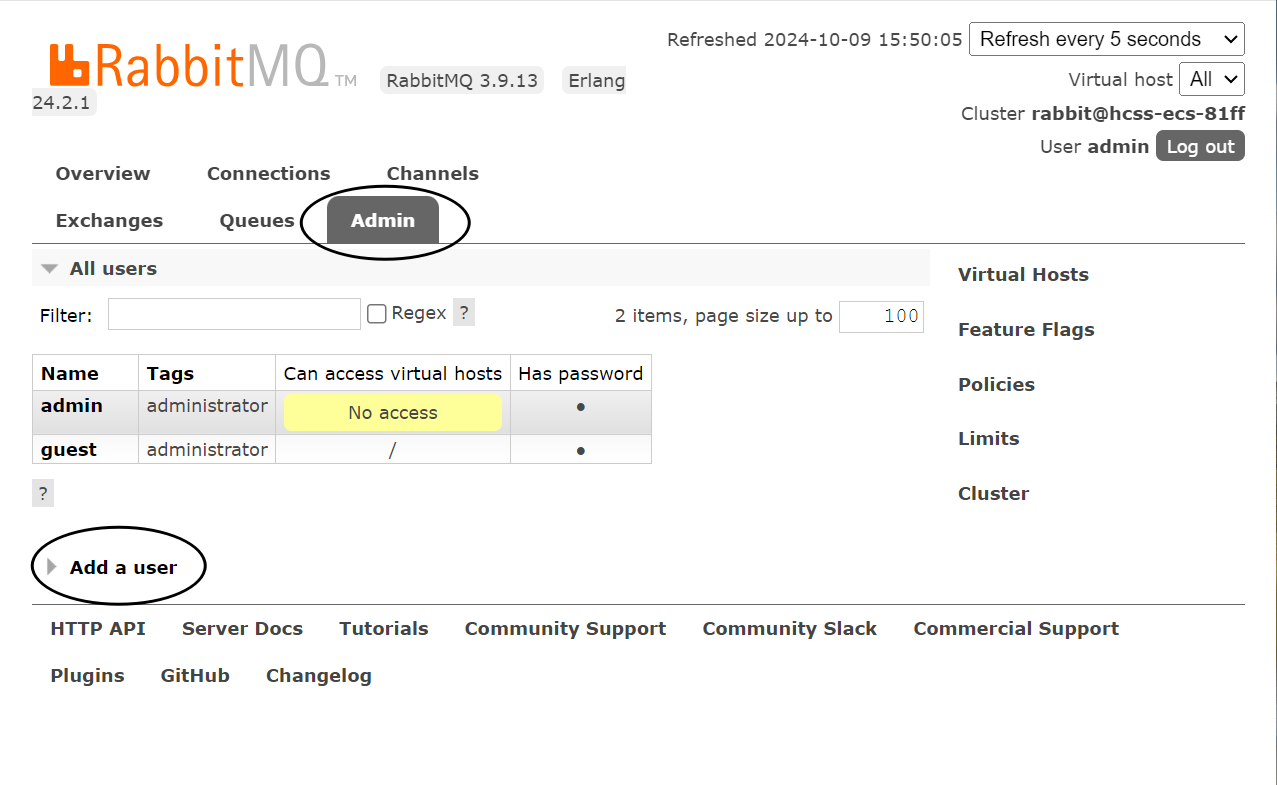Viewport: 1277px width, 785px height.
Task: Click the administrator tag in guest row
Action: click(207, 449)
